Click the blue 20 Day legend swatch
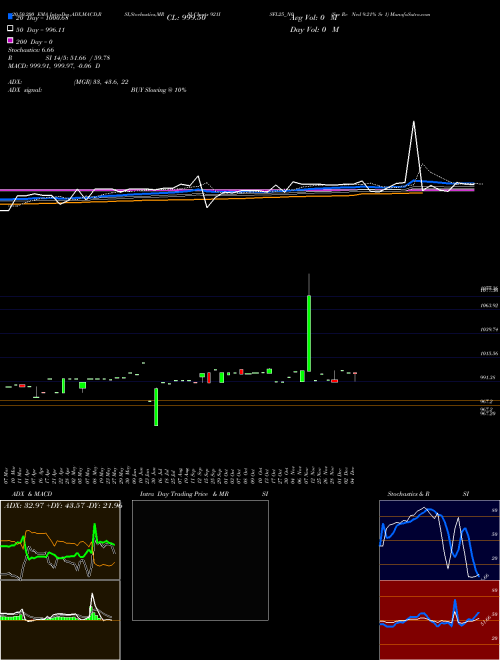This screenshot has height=660, width=500. point(10,17)
